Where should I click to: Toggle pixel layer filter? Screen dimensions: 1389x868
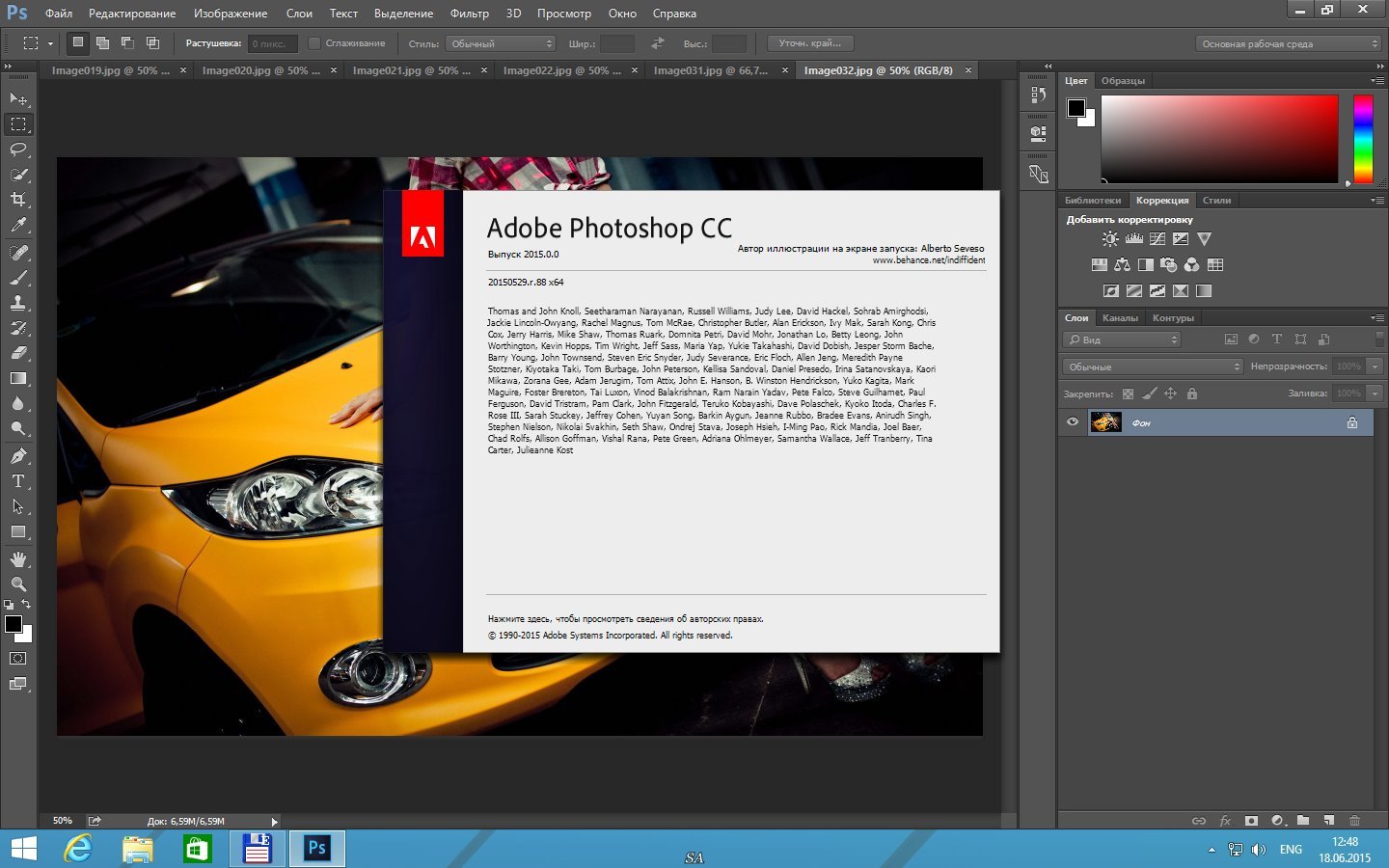(x=1231, y=339)
